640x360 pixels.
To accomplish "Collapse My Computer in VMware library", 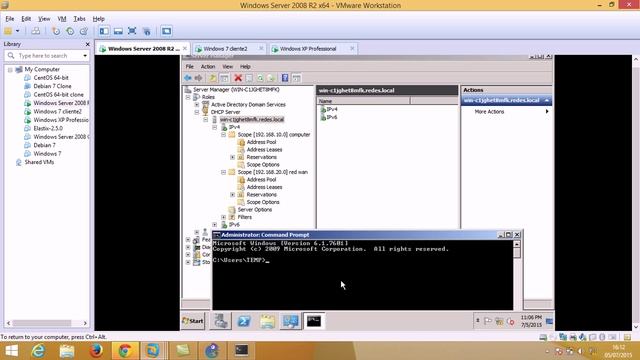I will point(10,70).
